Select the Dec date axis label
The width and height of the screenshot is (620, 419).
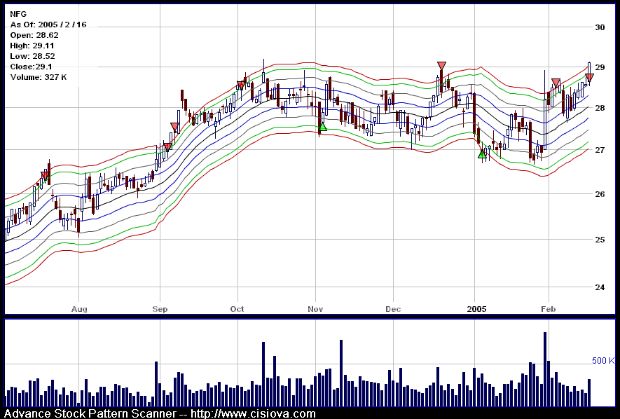[393, 309]
